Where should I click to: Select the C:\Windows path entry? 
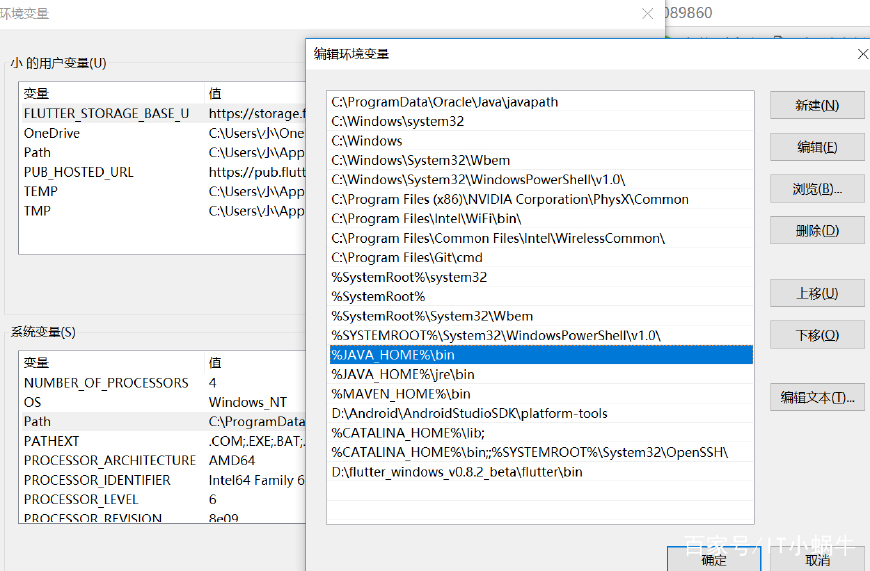[x=541, y=141]
